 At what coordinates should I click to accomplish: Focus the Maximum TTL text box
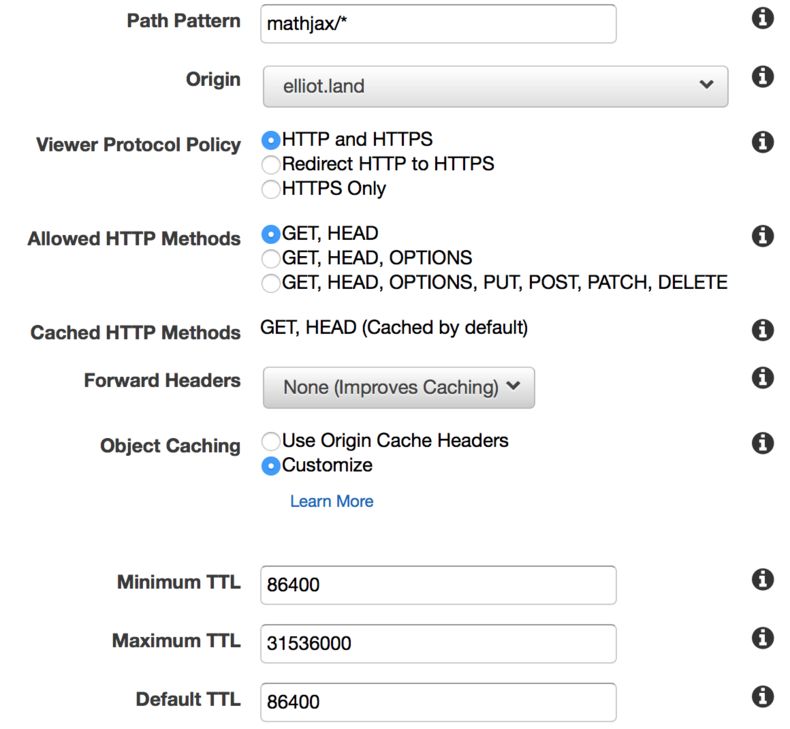(x=437, y=643)
